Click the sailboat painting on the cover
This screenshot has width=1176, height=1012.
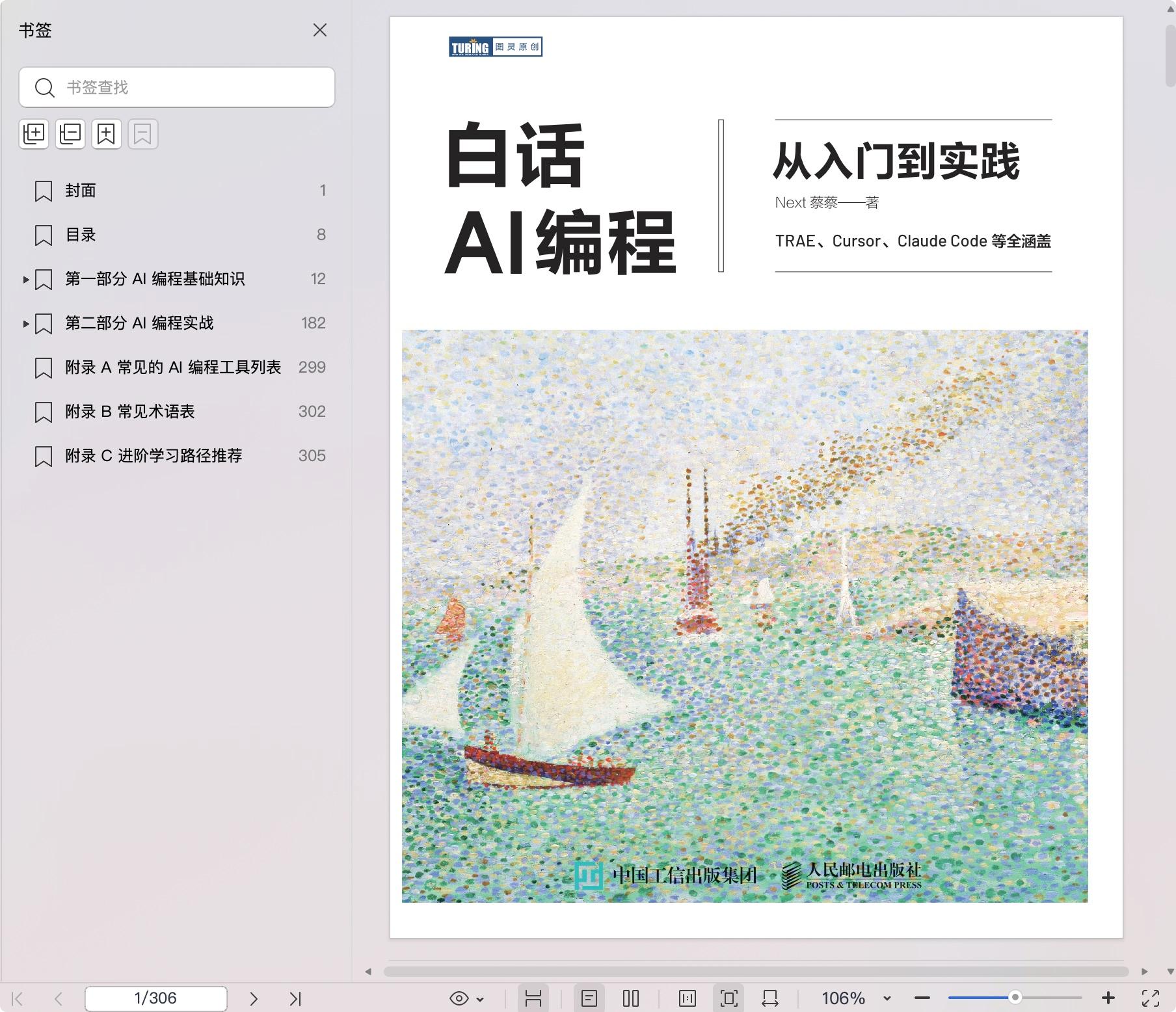click(x=745, y=616)
